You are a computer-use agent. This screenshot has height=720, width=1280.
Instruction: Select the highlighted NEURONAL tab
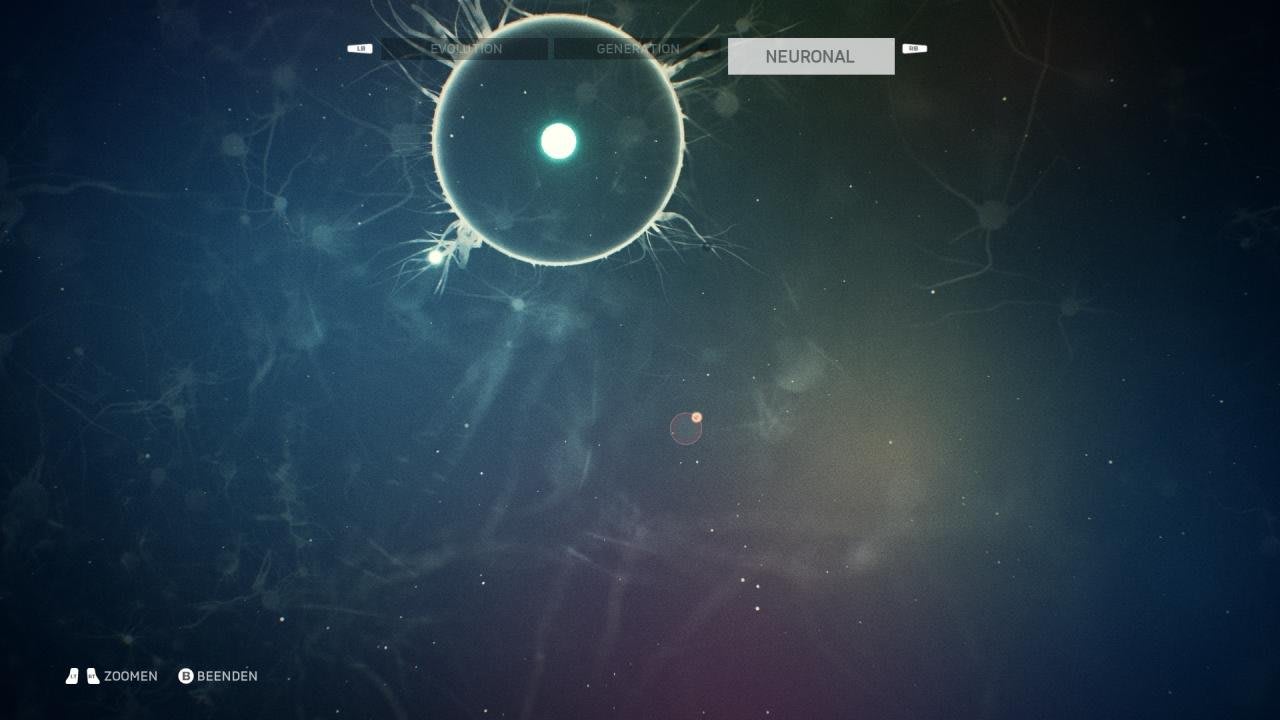(x=810, y=57)
